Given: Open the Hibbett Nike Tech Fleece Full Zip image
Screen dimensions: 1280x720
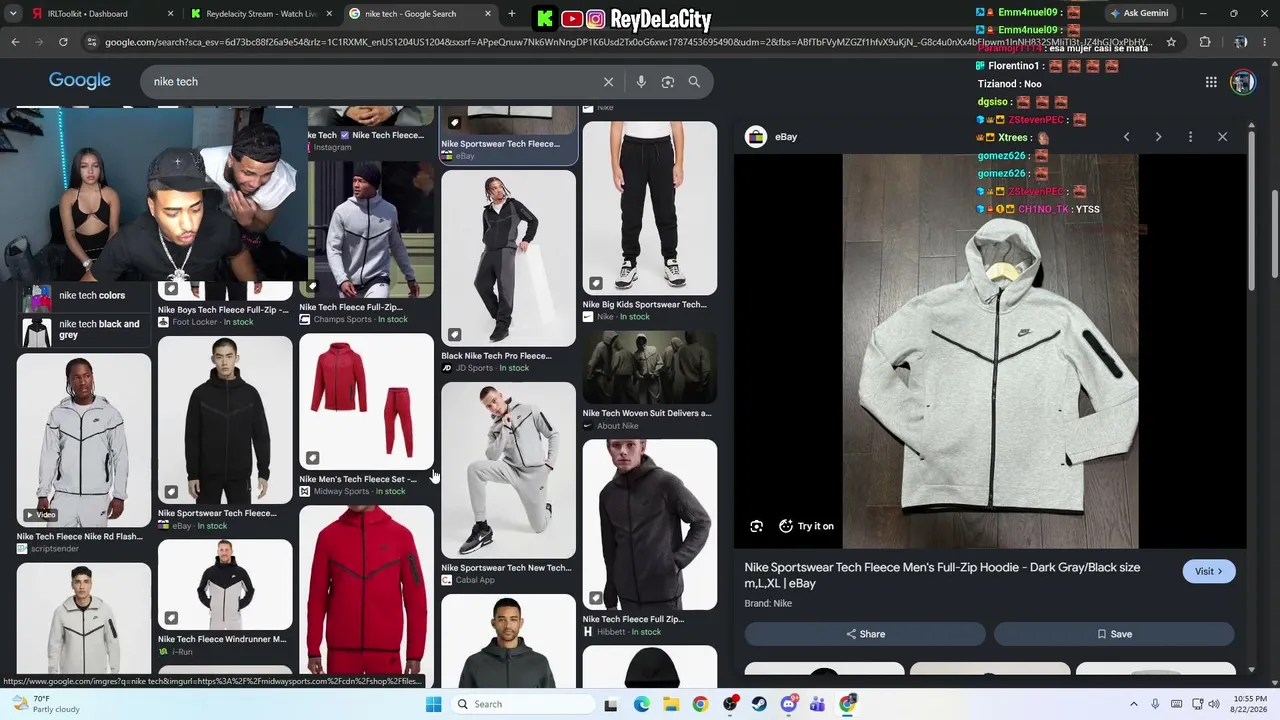Looking at the screenshot, I should 650,524.
